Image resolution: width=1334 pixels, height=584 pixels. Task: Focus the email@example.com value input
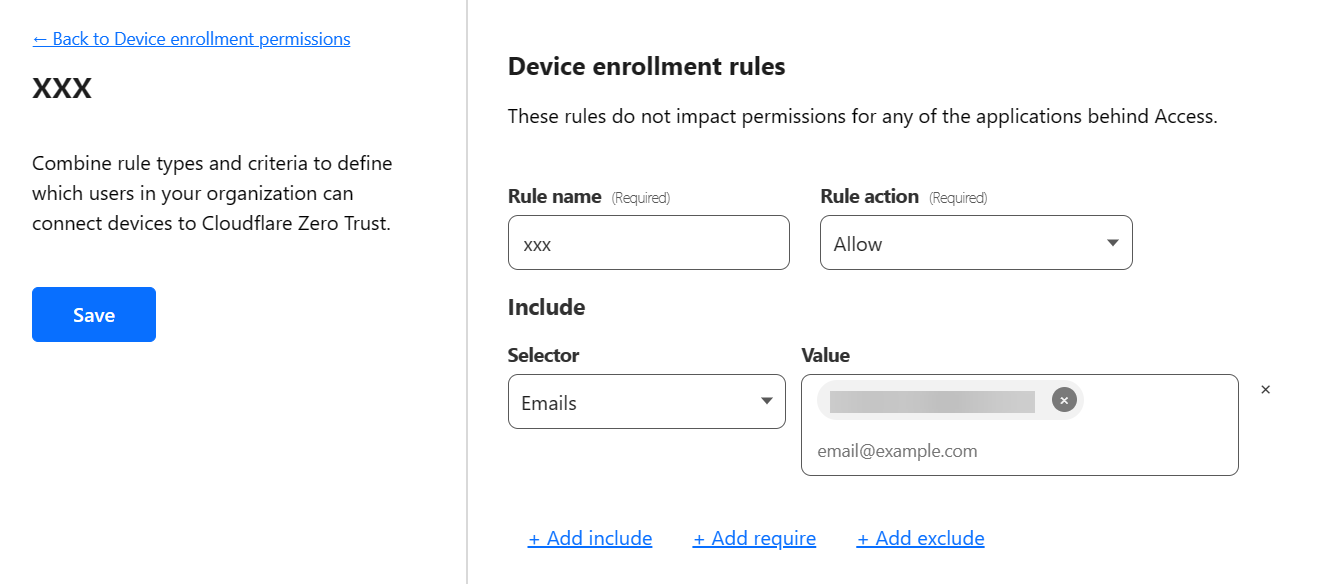click(x=1018, y=451)
